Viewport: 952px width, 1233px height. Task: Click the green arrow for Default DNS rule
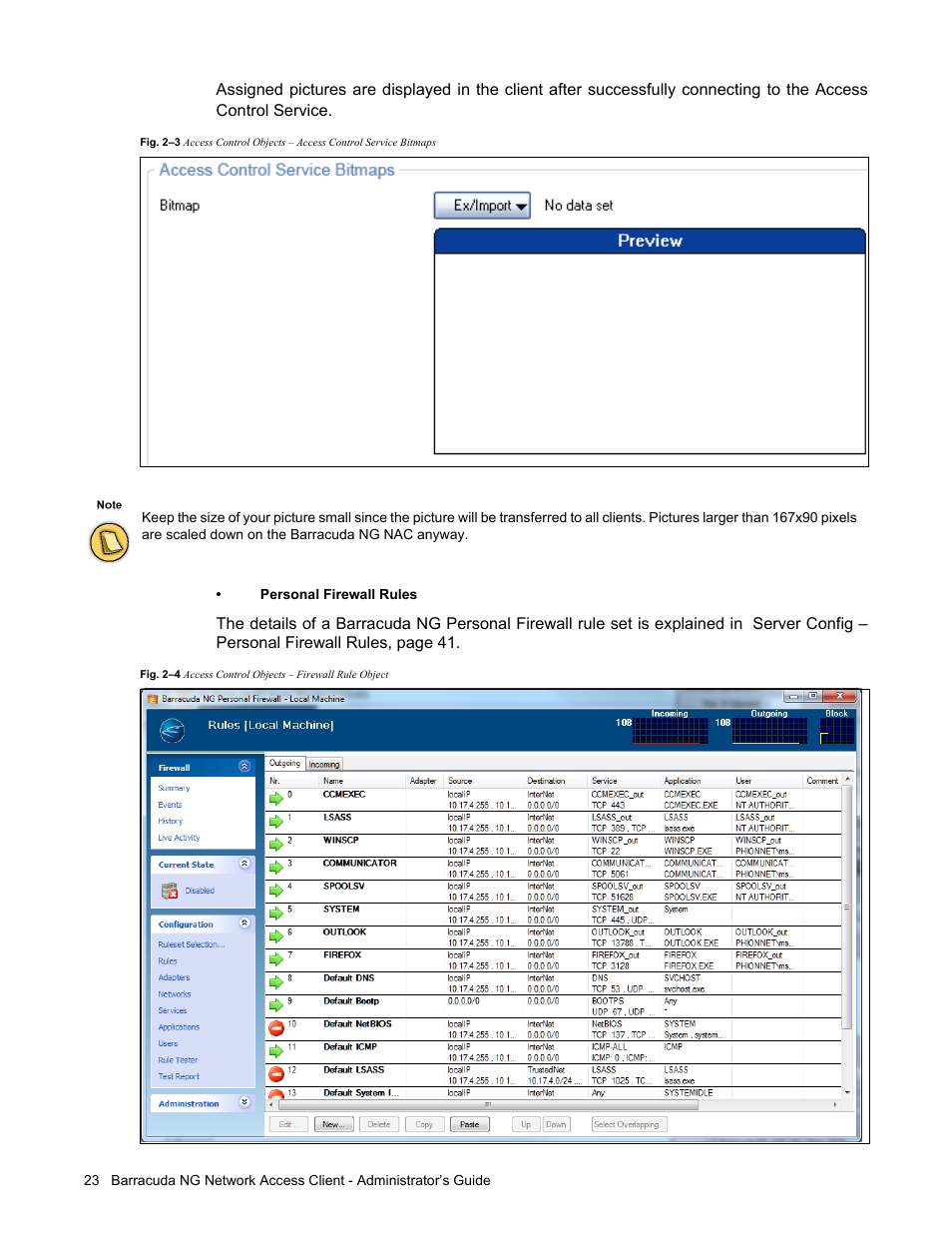coord(276,982)
